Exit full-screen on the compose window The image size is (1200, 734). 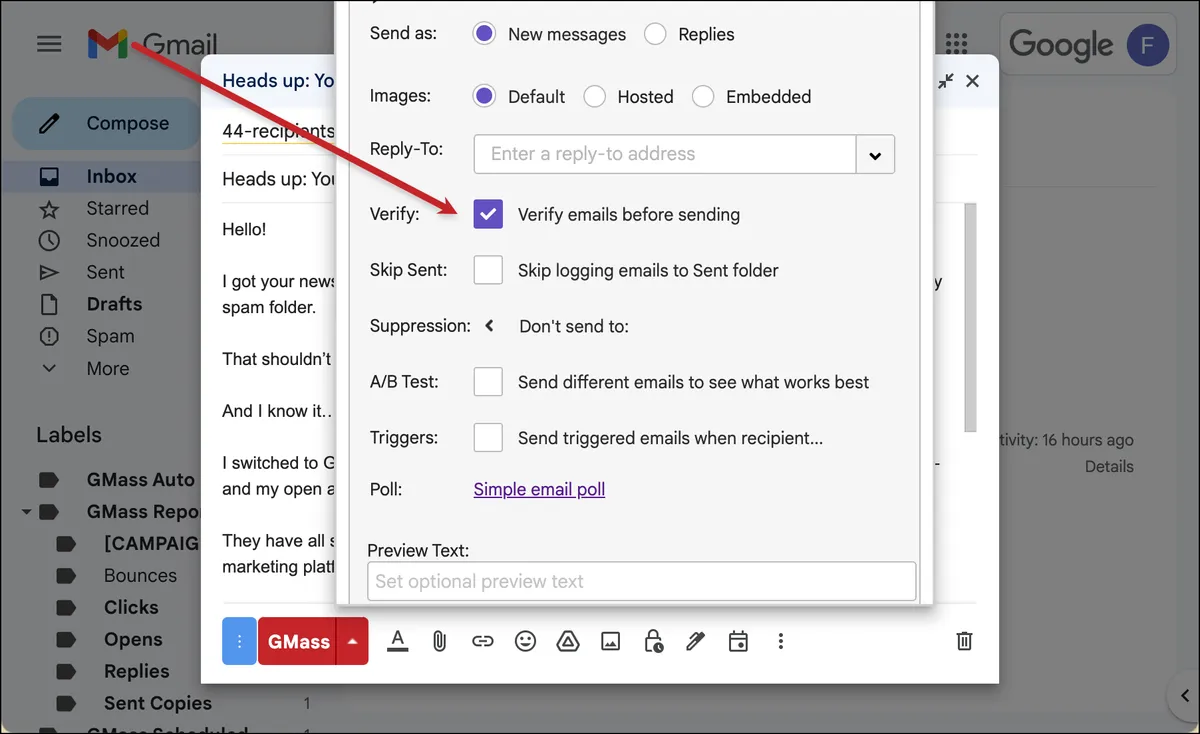click(x=945, y=81)
